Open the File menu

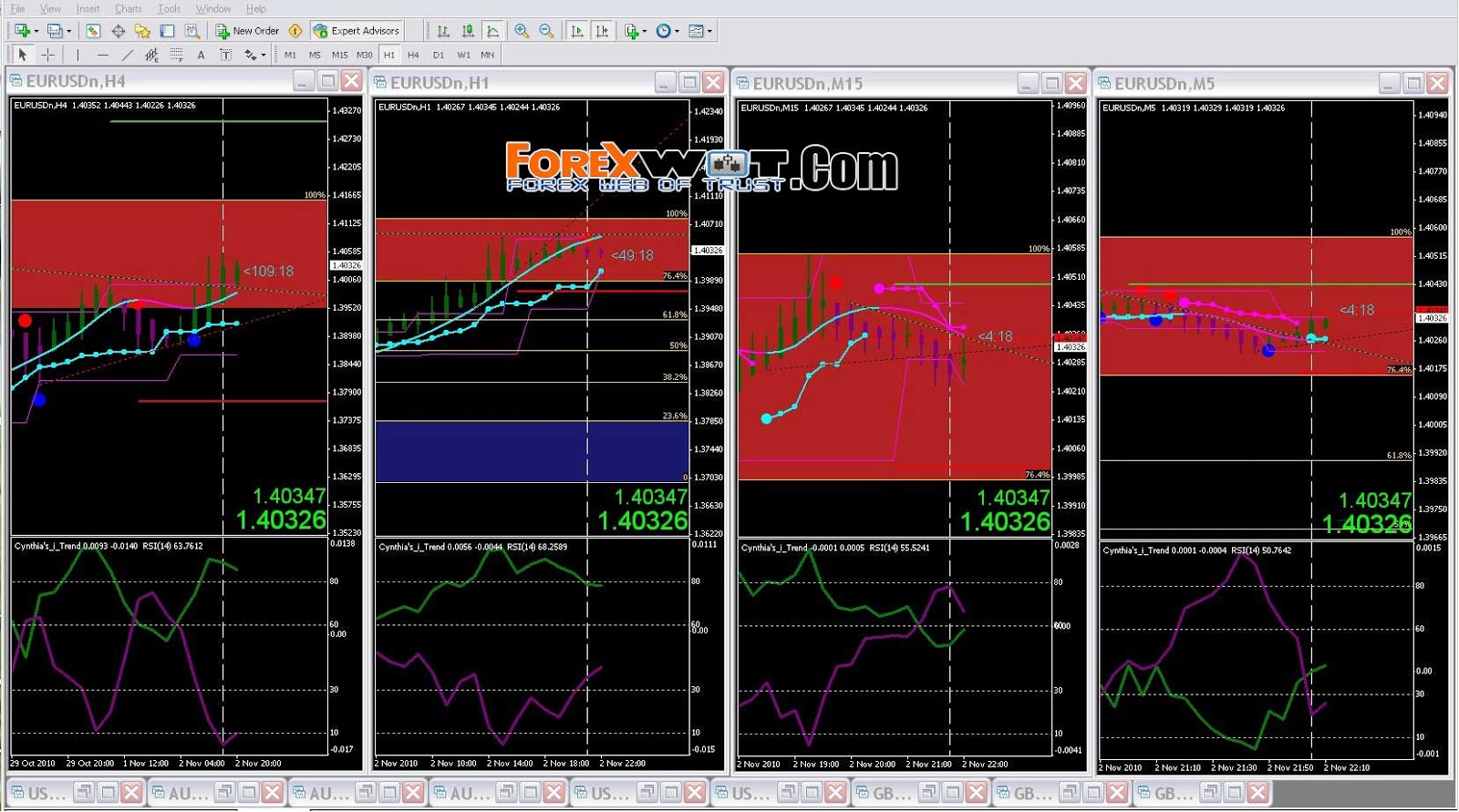coord(18,9)
